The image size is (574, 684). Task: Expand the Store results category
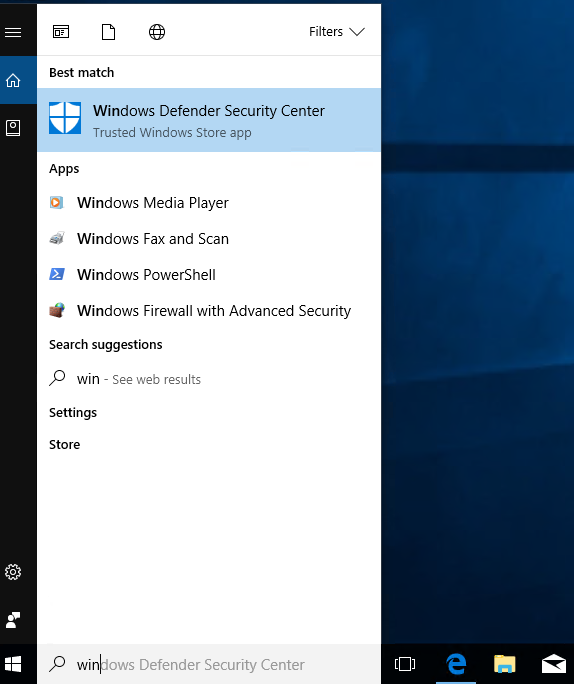[65, 445]
